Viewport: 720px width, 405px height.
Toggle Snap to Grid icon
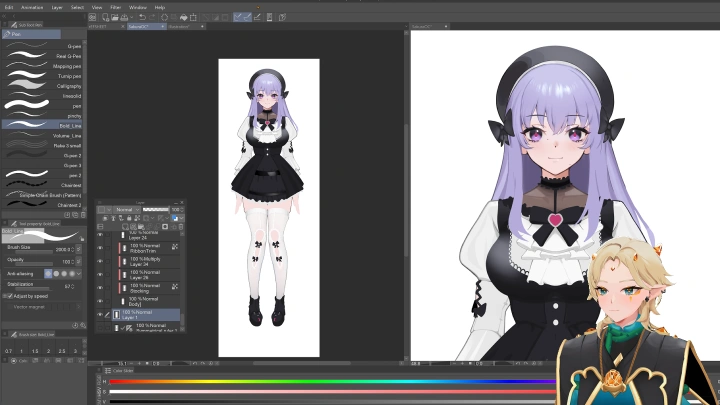(x=257, y=17)
